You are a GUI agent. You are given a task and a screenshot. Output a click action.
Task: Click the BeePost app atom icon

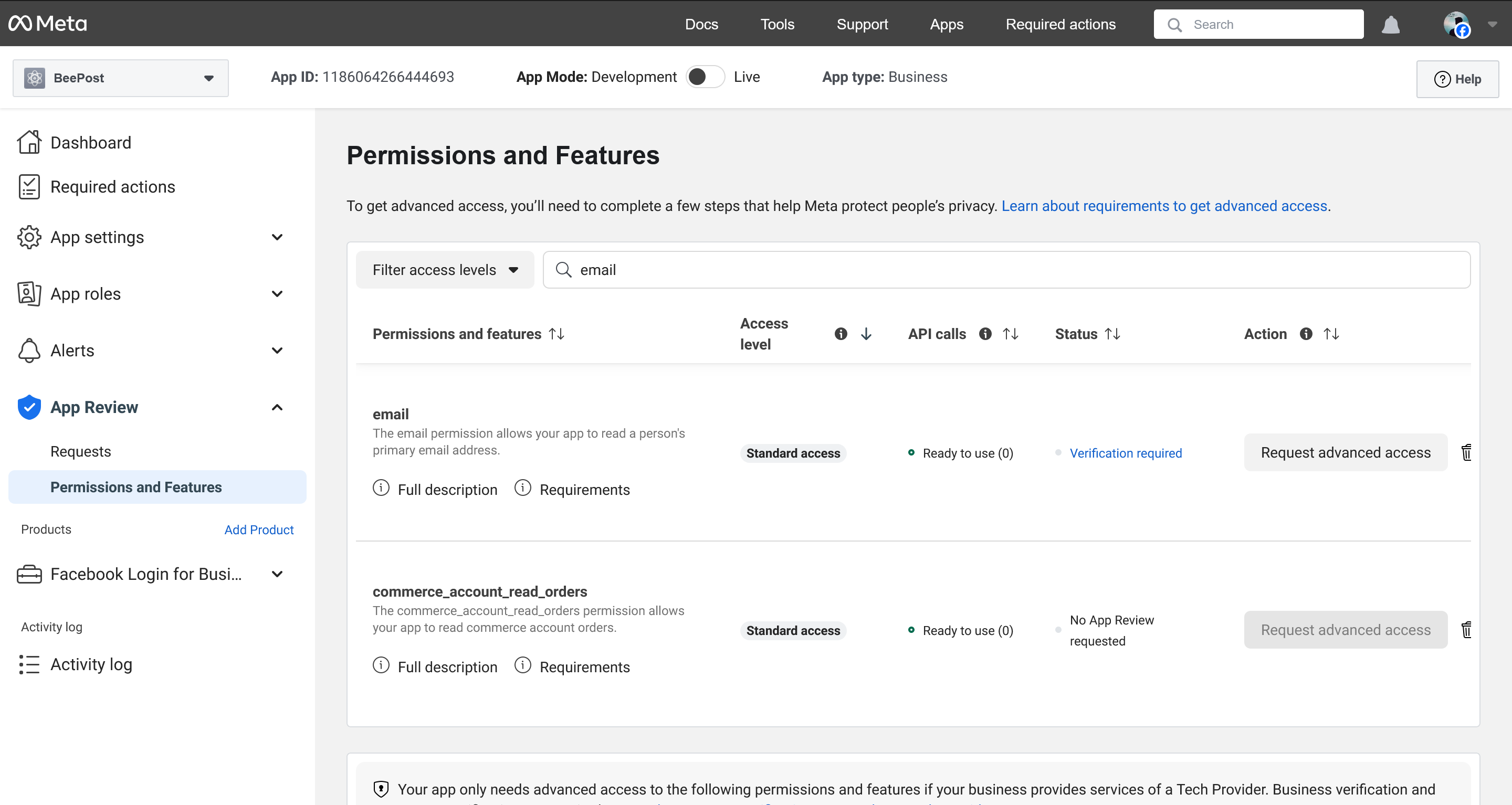35,78
